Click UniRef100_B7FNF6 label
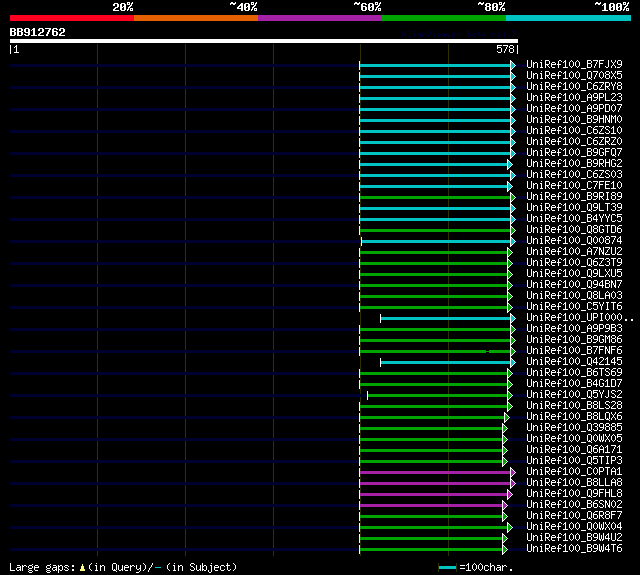This screenshot has width=640, height=575. pyautogui.click(x=574, y=351)
